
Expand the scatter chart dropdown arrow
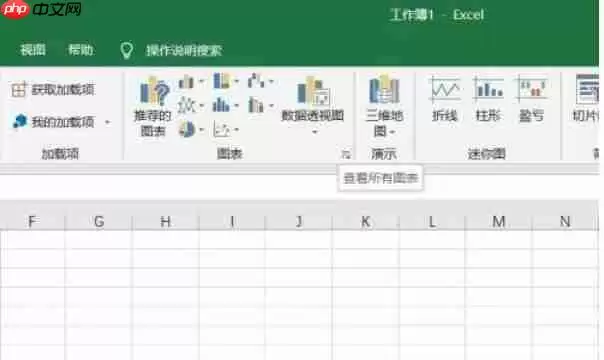pos(236,130)
